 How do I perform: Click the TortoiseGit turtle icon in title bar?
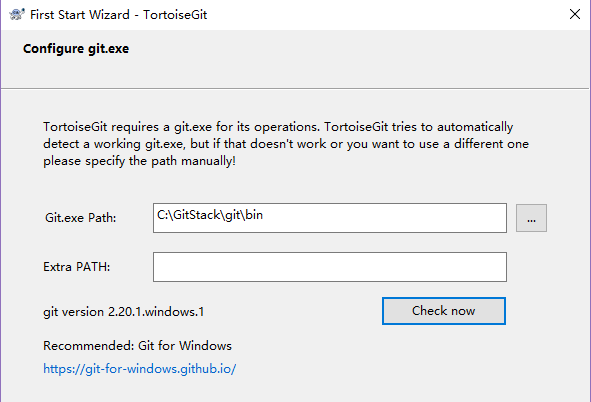coord(17,14)
